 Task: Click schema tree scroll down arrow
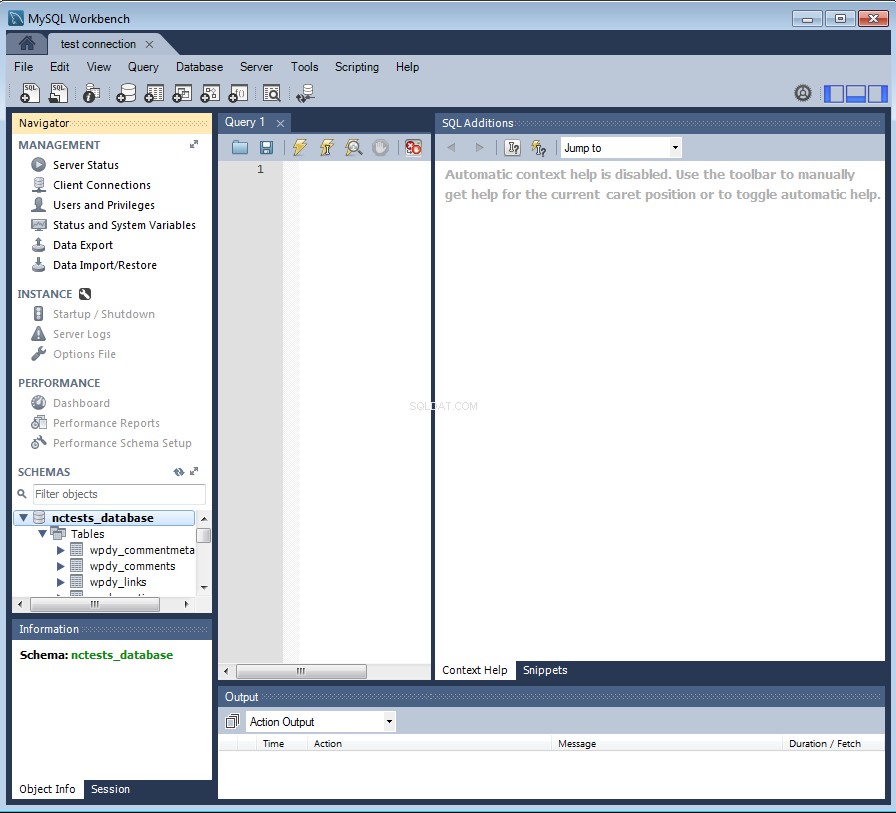204,587
